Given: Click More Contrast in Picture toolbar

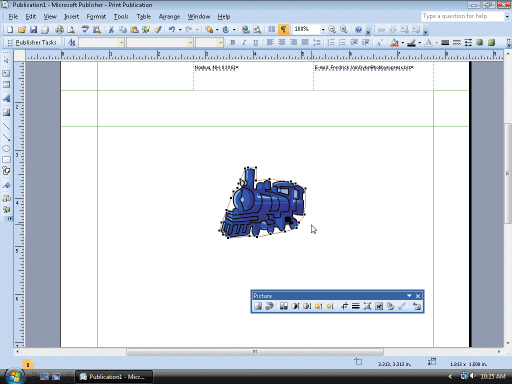Looking at the screenshot, I should pos(295,306).
